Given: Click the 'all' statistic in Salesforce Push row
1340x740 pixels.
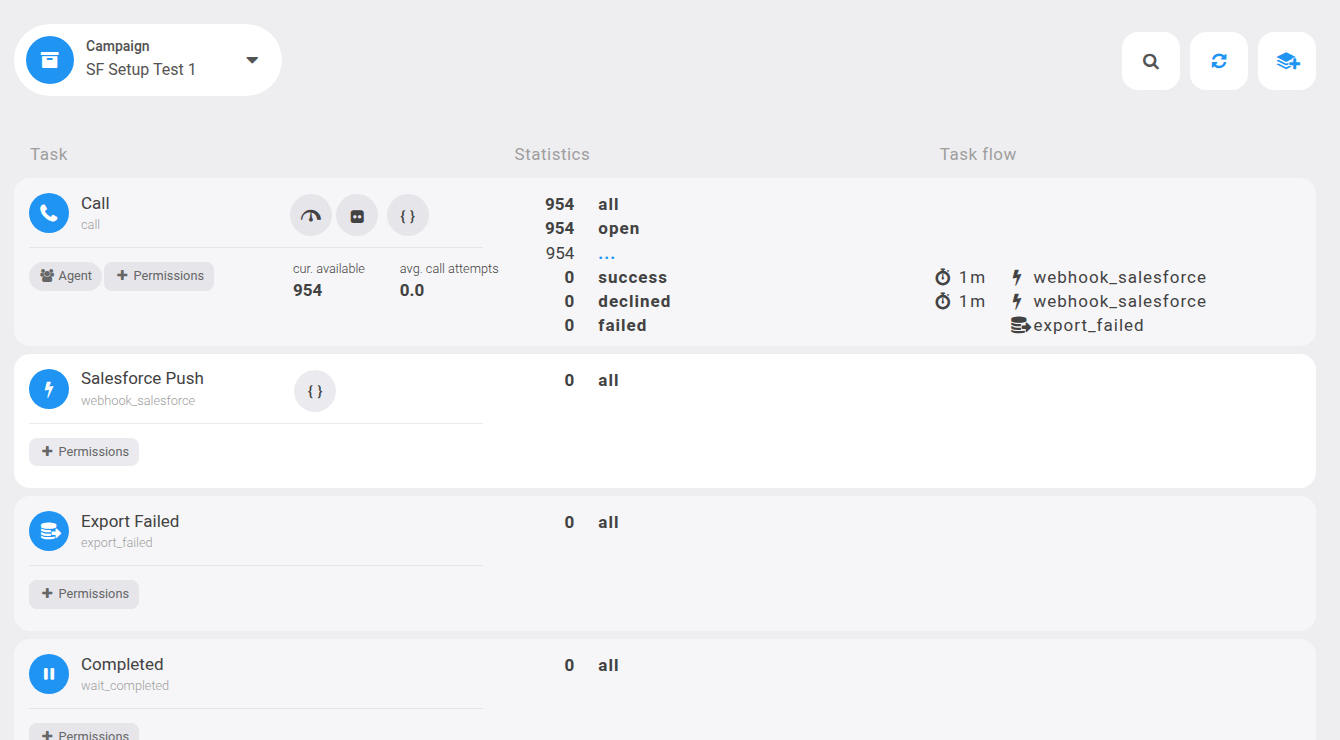Looking at the screenshot, I should tap(609, 380).
